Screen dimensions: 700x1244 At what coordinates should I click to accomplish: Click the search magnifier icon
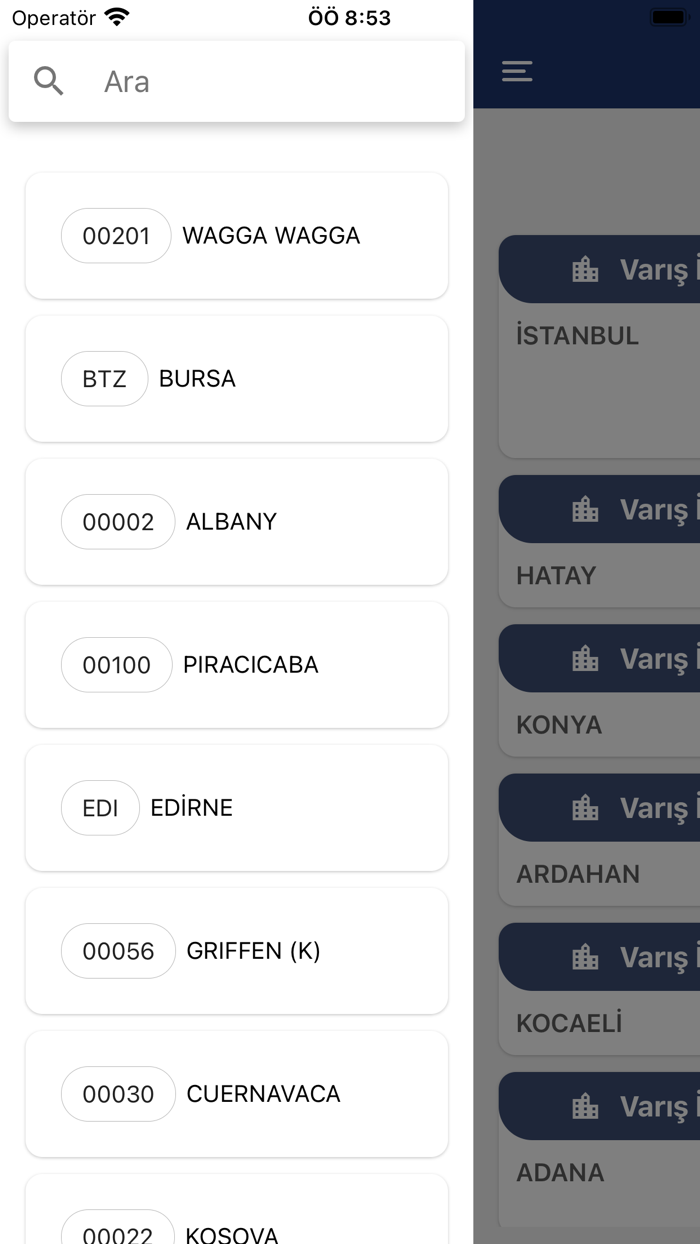click(48, 80)
